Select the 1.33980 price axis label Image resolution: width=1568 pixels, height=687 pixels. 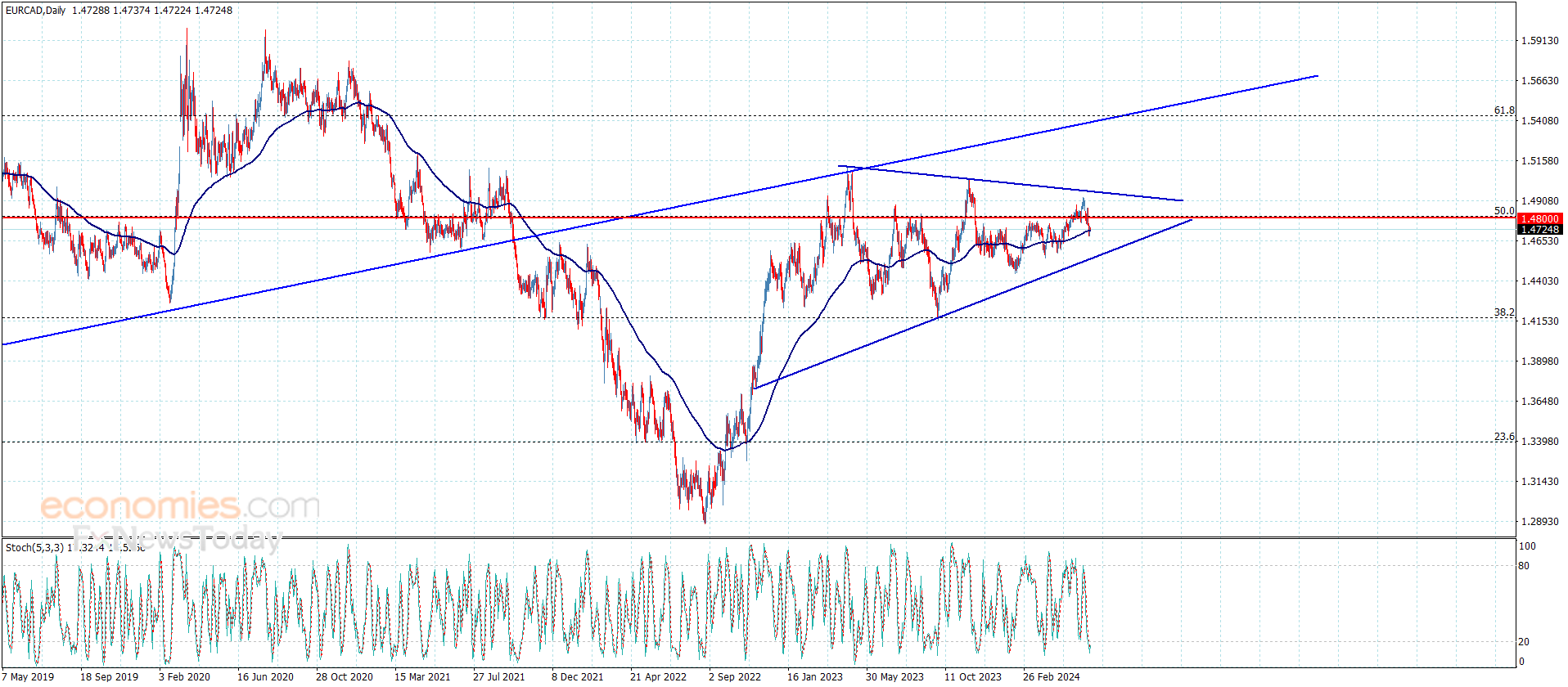pyautogui.click(x=1539, y=442)
